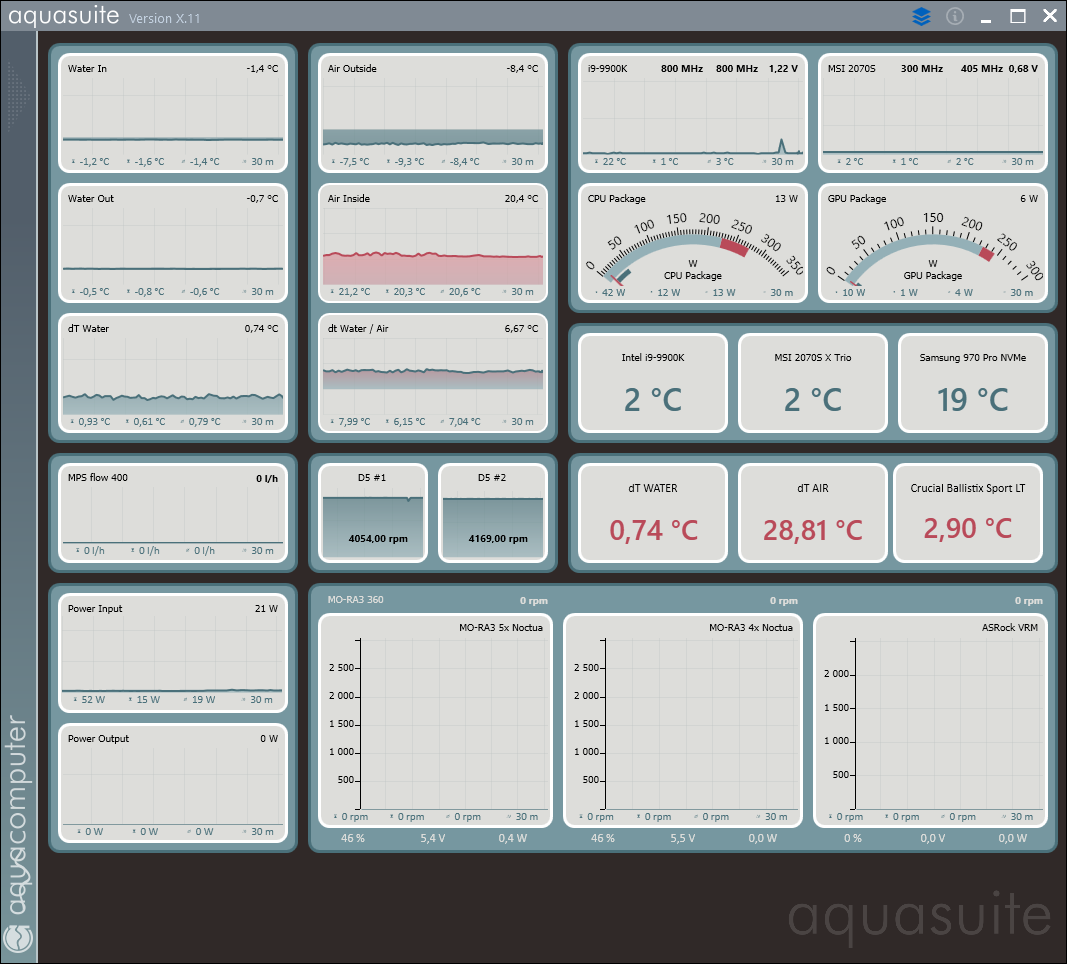Open the MPS flow 400 chart

173,513
